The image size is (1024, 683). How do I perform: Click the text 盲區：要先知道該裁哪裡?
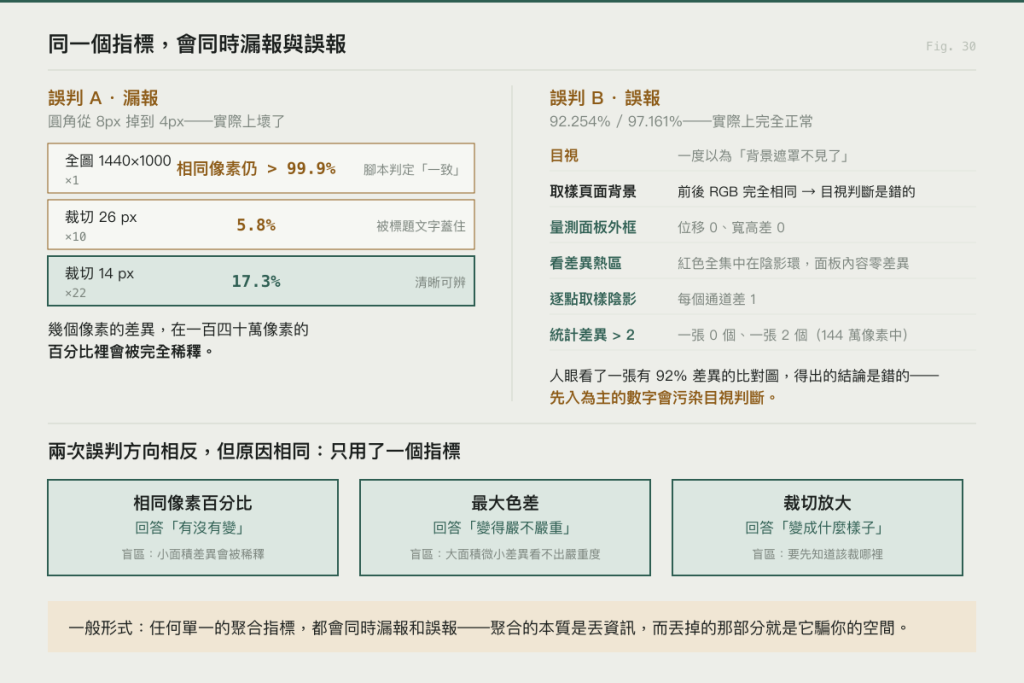pyautogui.click(x=817, y=554)
